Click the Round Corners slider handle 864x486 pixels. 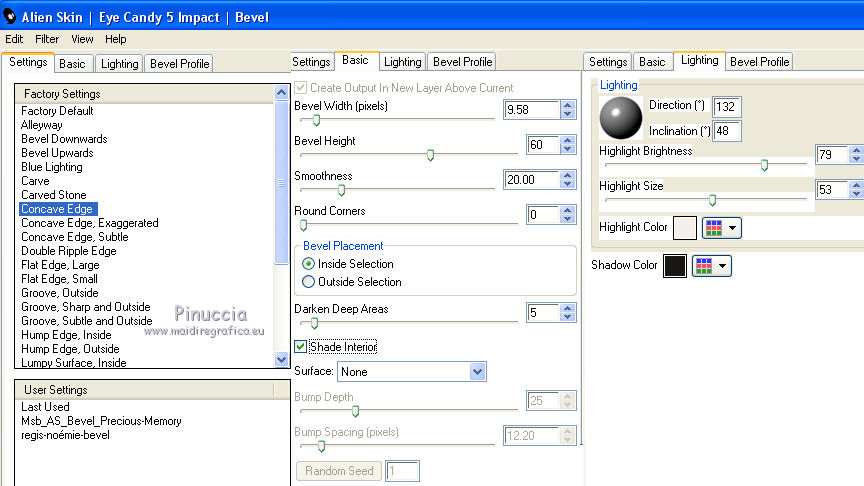[304, 225]
